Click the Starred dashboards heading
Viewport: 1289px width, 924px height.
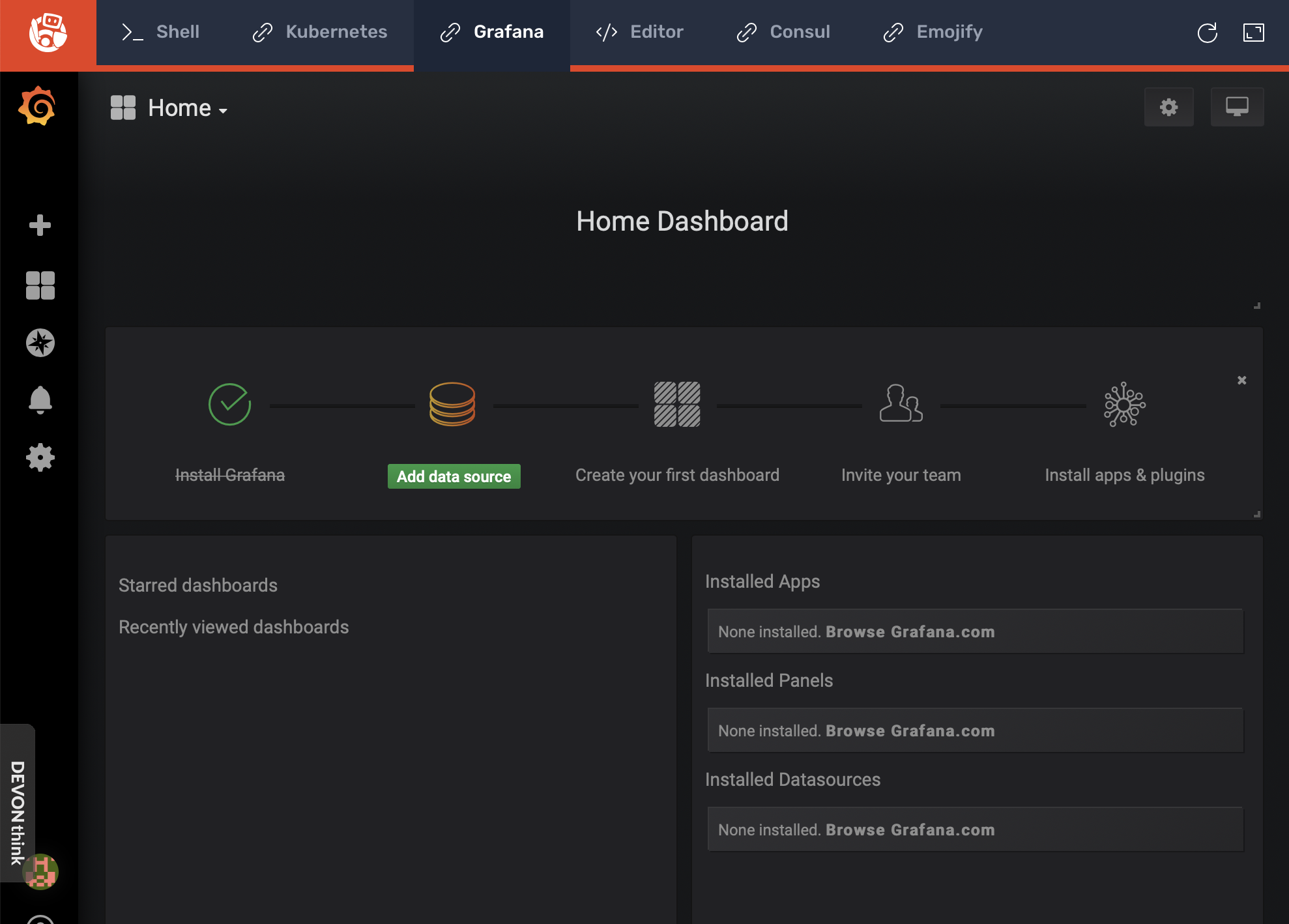click(x=198, y=585)
